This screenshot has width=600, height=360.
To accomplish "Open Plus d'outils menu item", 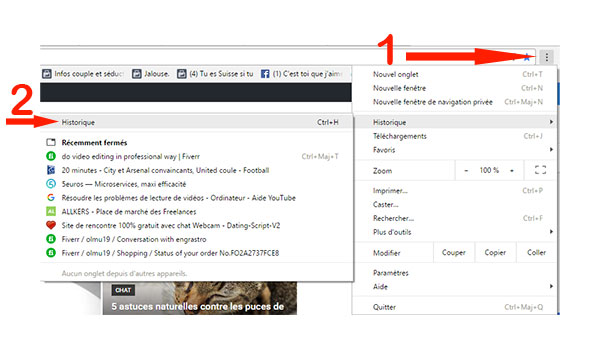I will [x=455, y=232].
